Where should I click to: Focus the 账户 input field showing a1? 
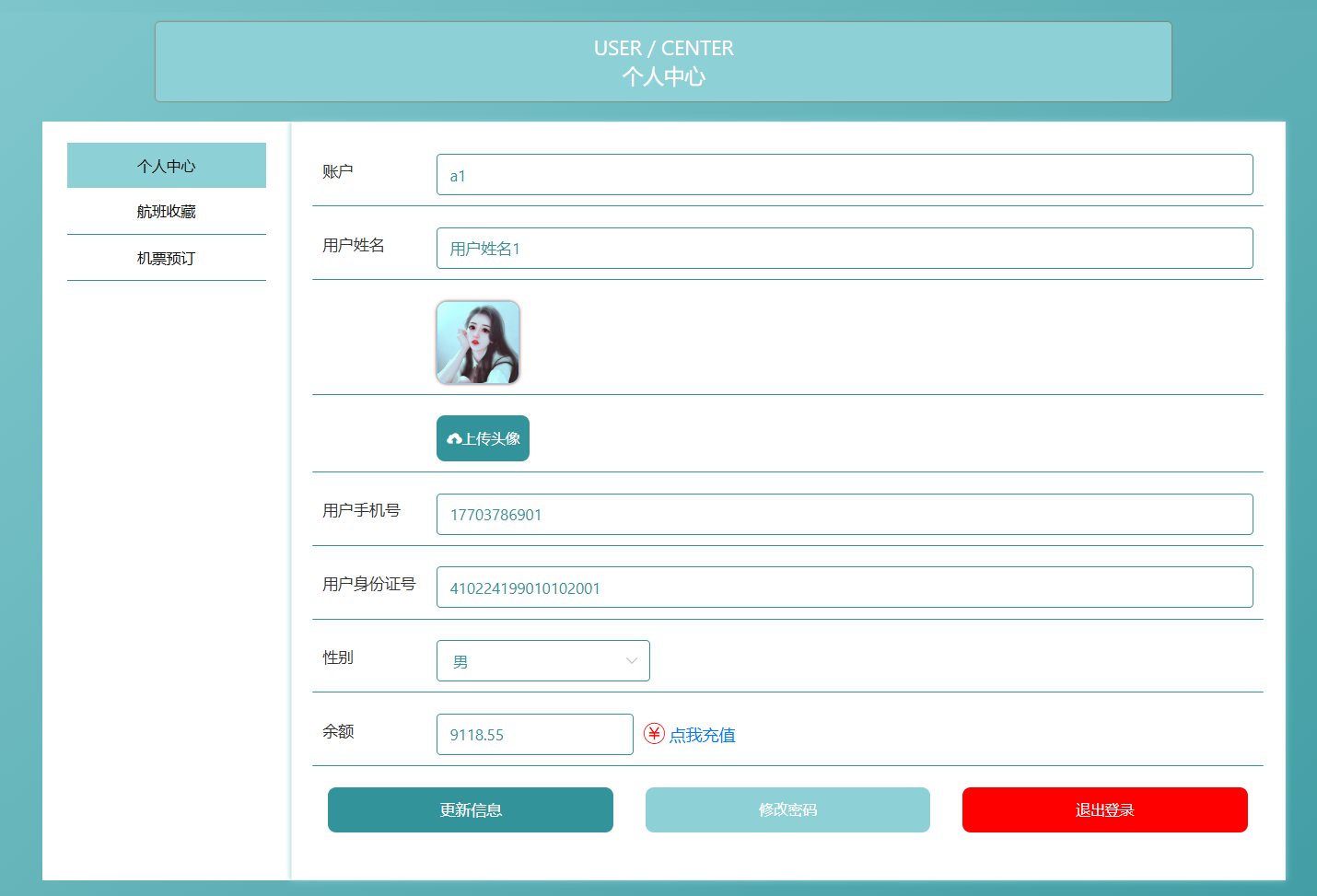(x=845, y=175)
